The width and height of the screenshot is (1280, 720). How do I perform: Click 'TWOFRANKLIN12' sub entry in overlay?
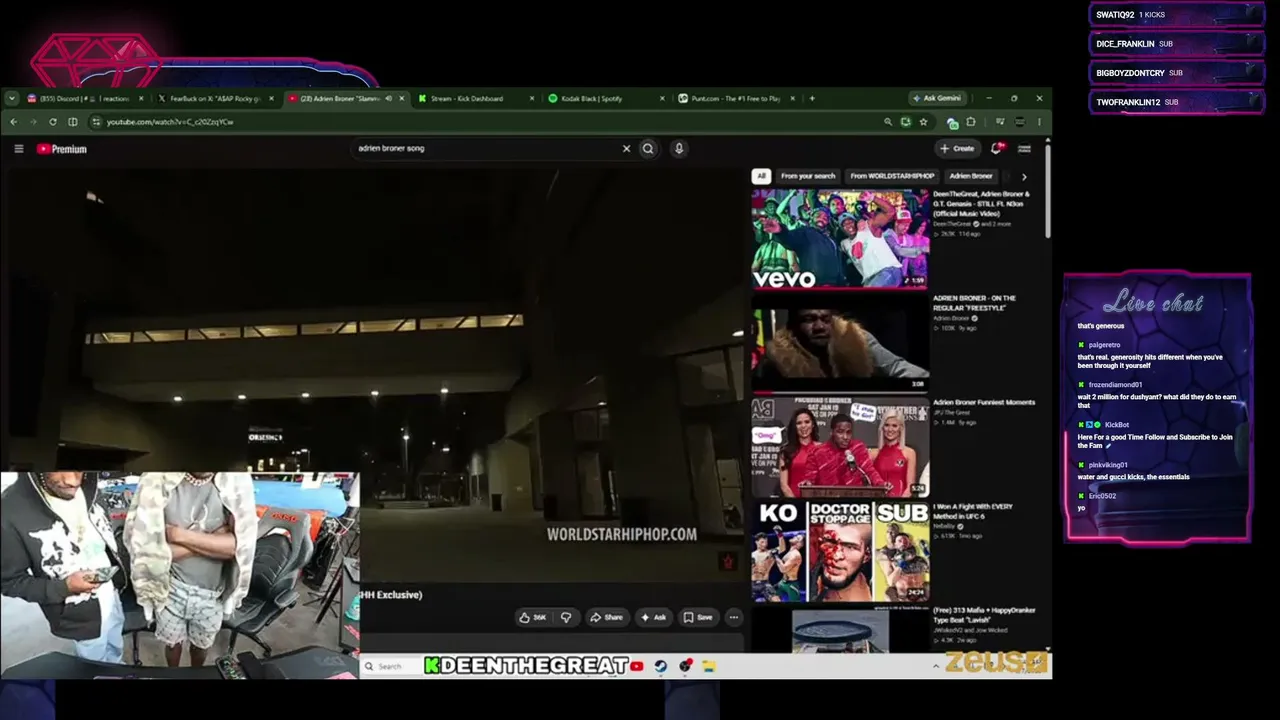tap(1176, 102)
